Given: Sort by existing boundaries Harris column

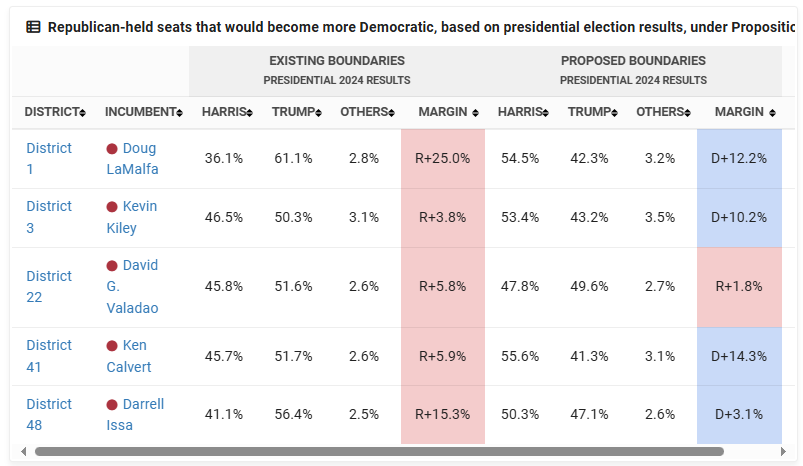Looking at the screenshot, I should [x=227, y=112].
